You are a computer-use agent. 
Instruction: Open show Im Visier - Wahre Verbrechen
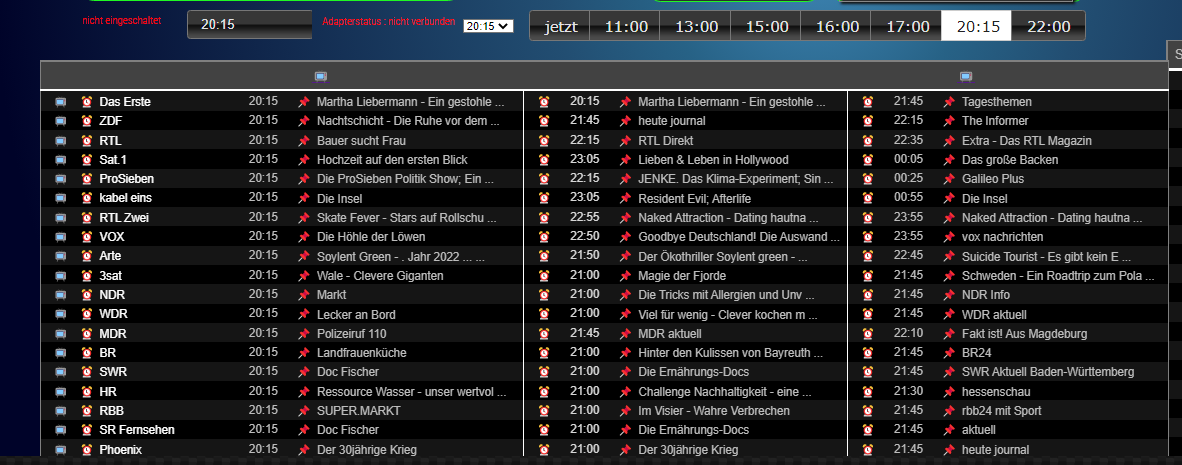click(714, 411)
